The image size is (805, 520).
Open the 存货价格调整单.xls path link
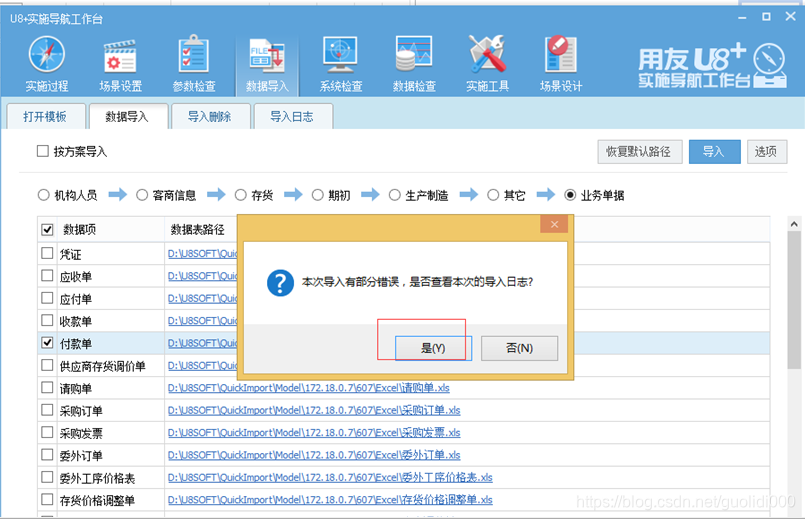coord(330,500)
